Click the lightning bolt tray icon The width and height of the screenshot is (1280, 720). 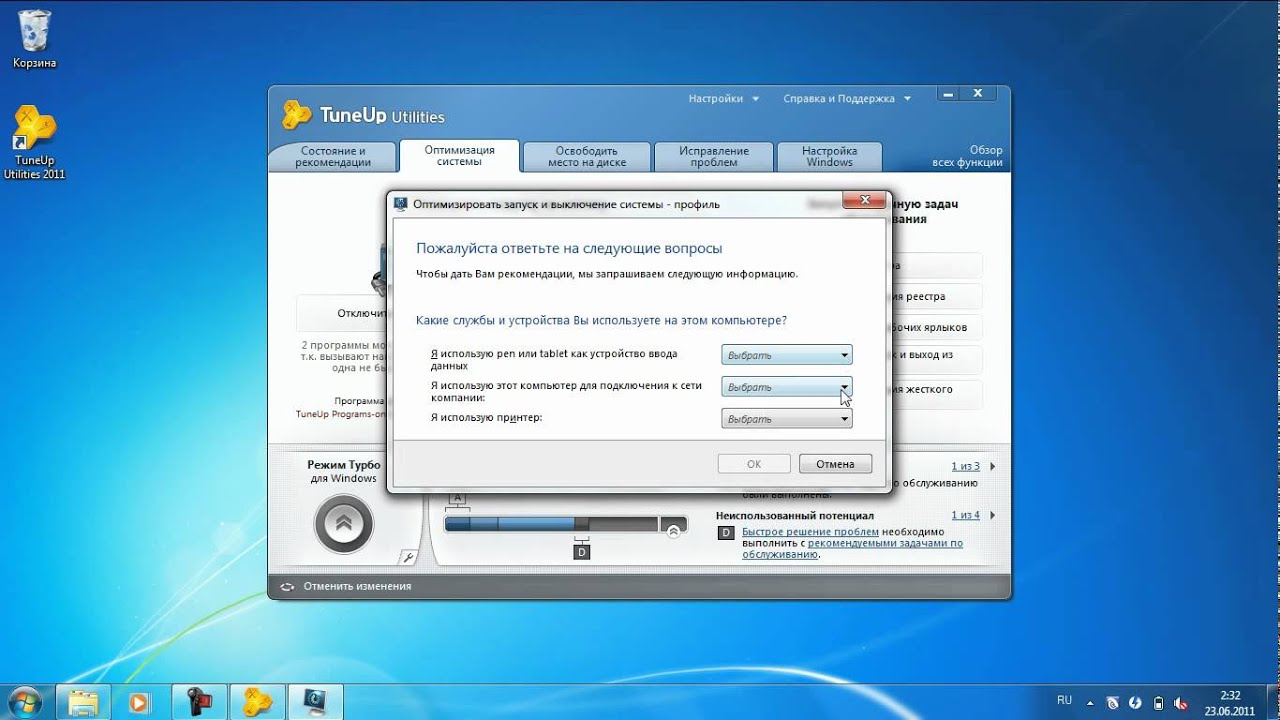pyautogui.click(x=1136, y=702)
